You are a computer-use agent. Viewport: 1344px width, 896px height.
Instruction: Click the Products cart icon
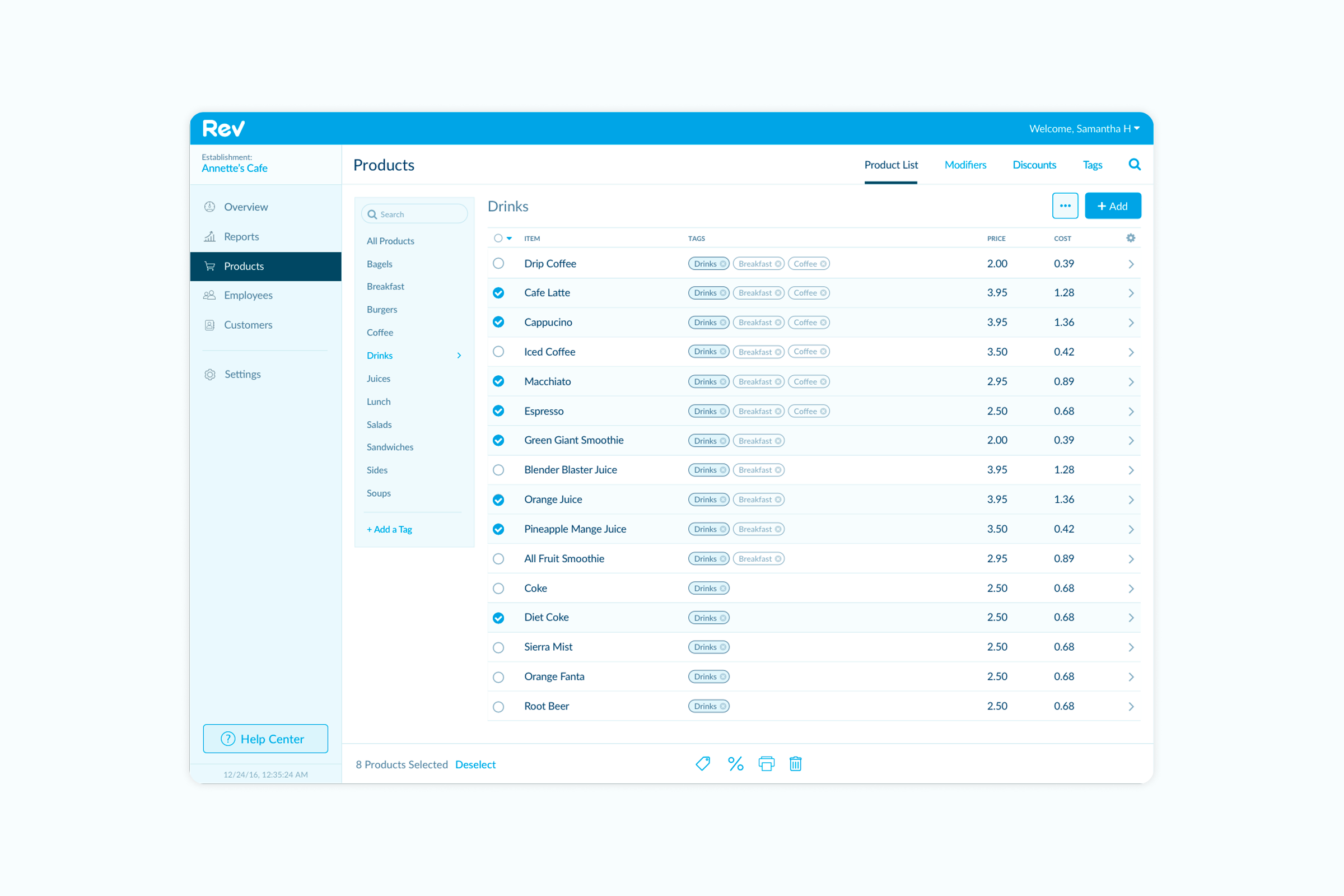click(209, 267)
